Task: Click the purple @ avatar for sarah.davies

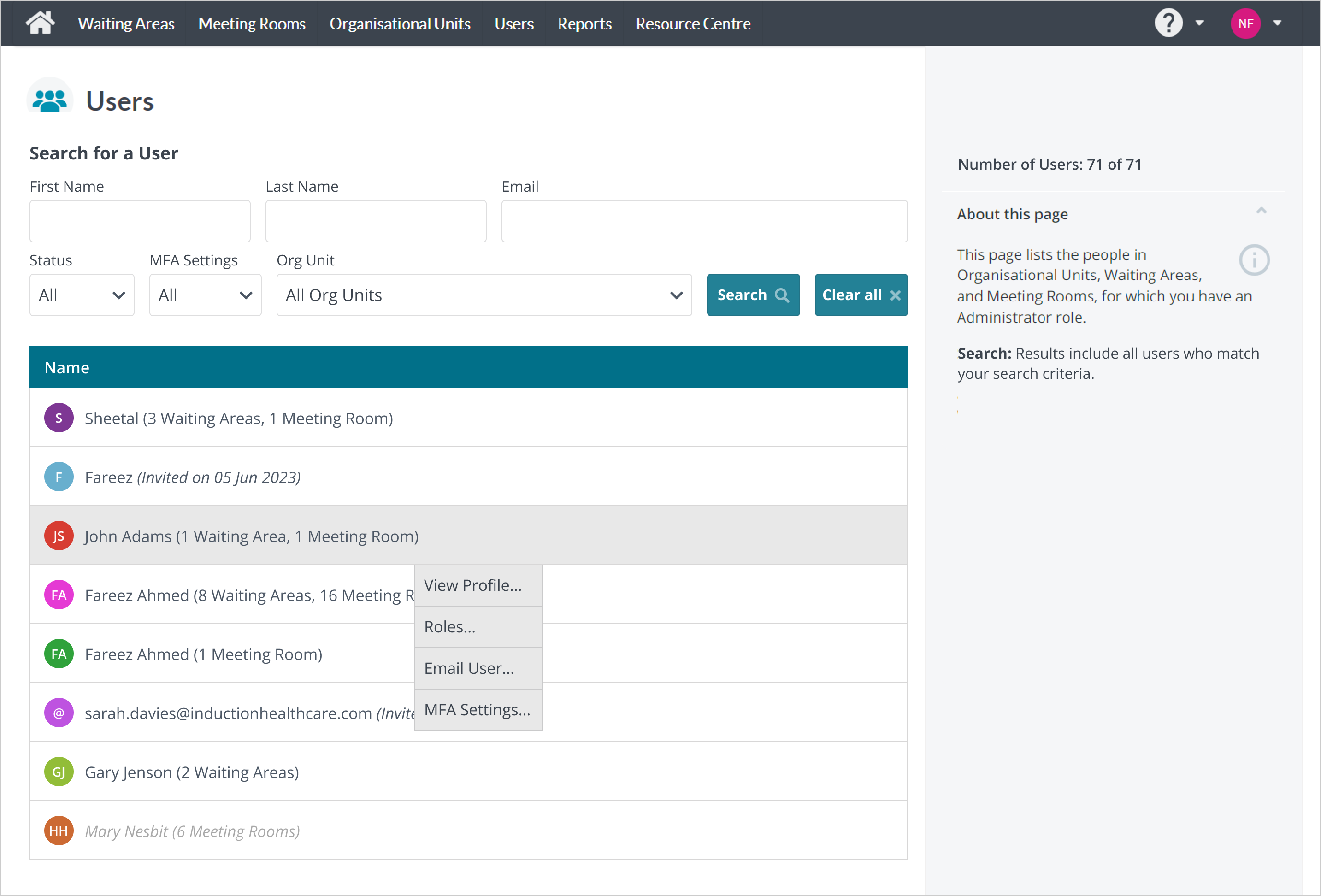Action: [x=59, y=713]
